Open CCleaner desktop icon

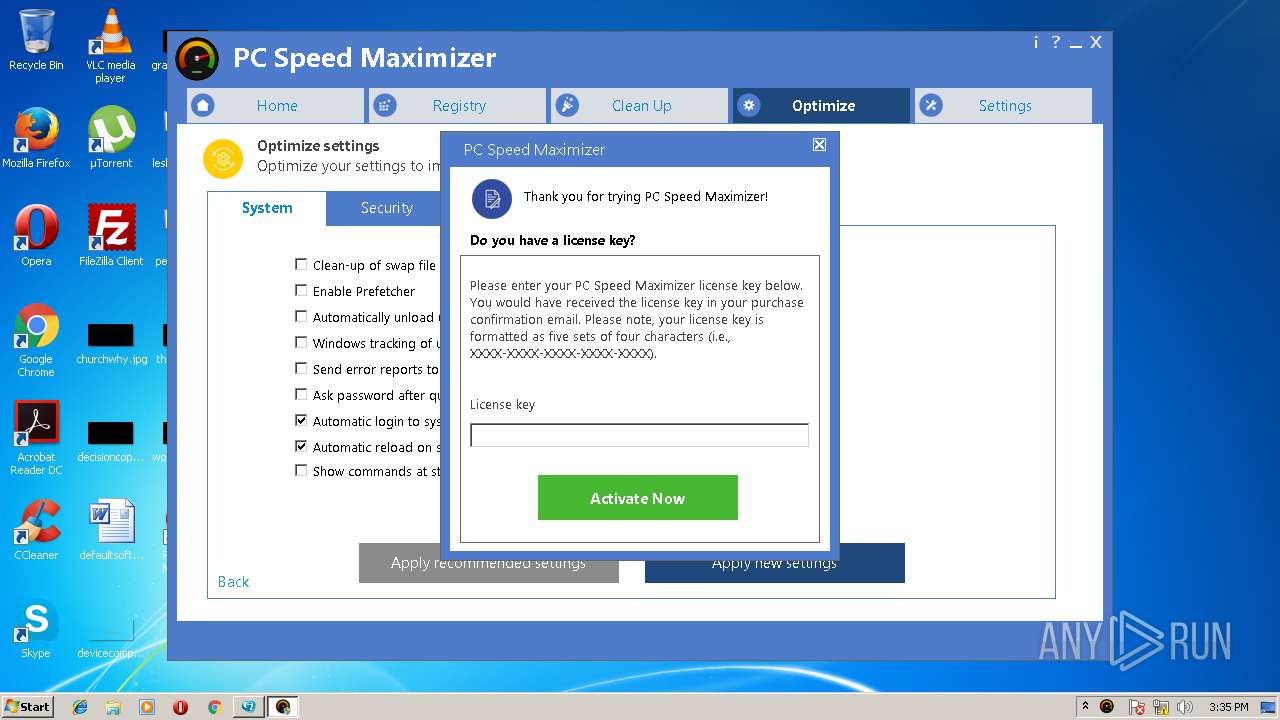click(x=36, y=530)
